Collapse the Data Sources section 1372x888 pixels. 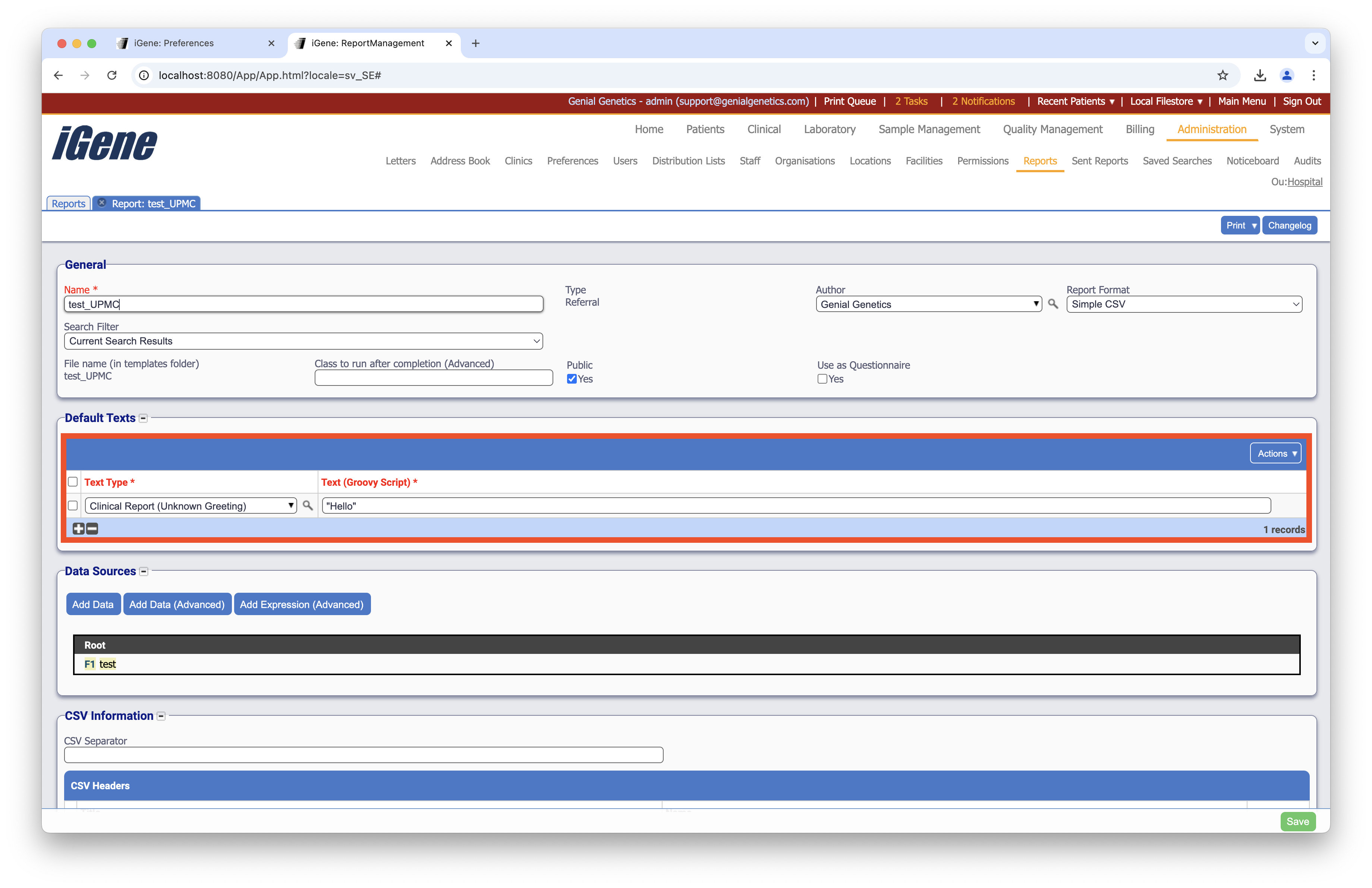tap(143, 571)
